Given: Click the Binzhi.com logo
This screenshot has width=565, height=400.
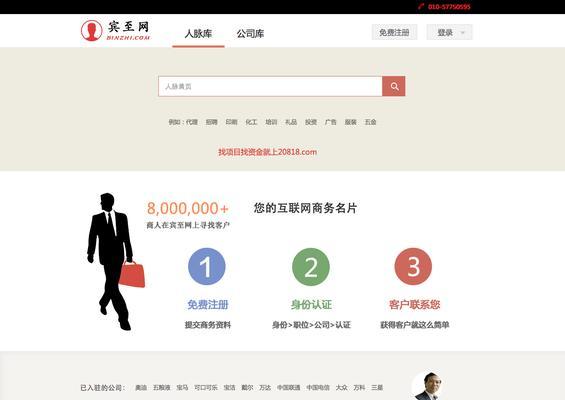Looking at the screenshot, I should [115, 30].
